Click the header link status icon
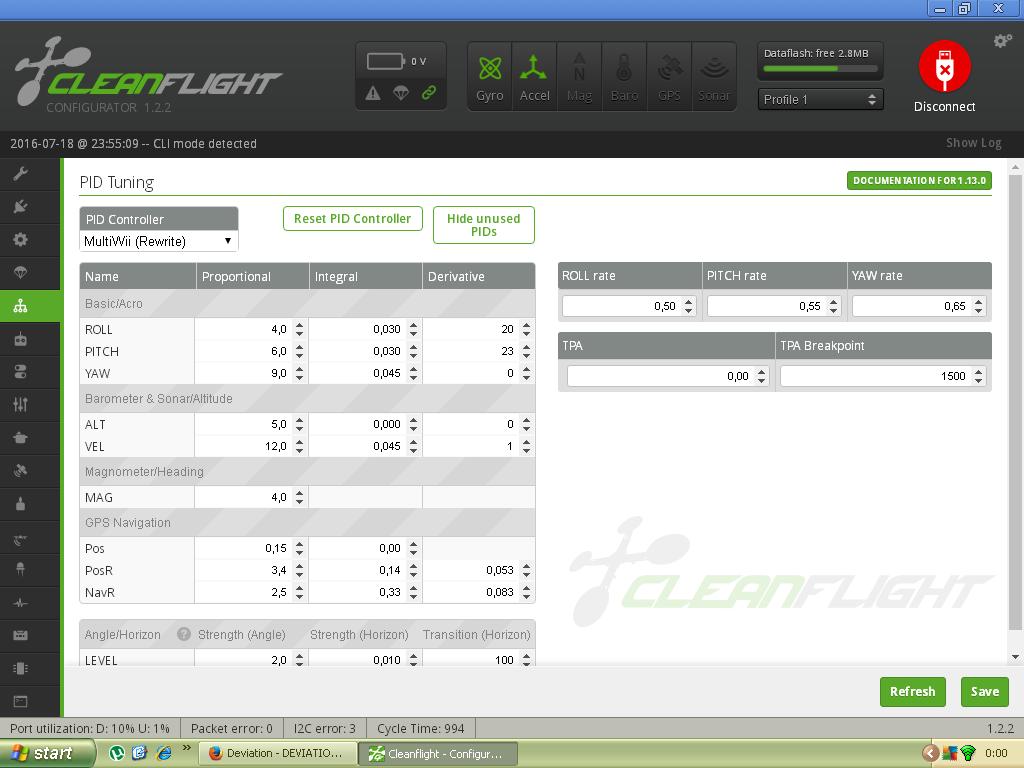 click(x=429, y=93)
